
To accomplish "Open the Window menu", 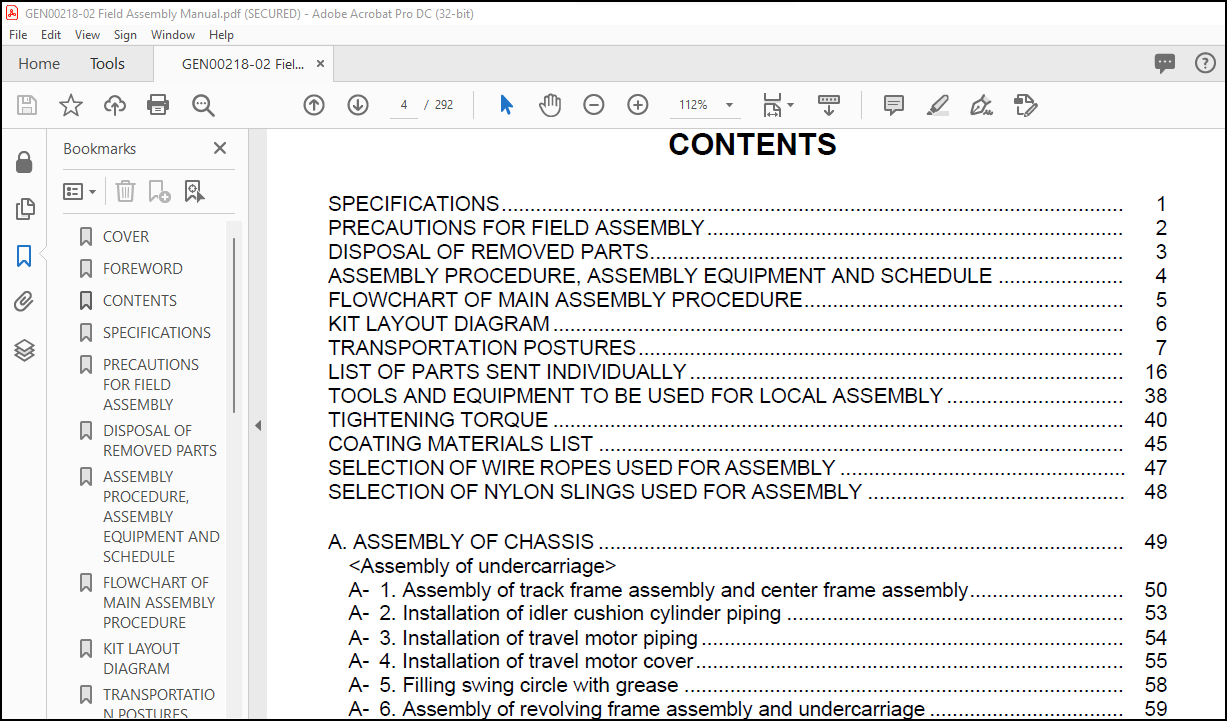I will 173,34.
